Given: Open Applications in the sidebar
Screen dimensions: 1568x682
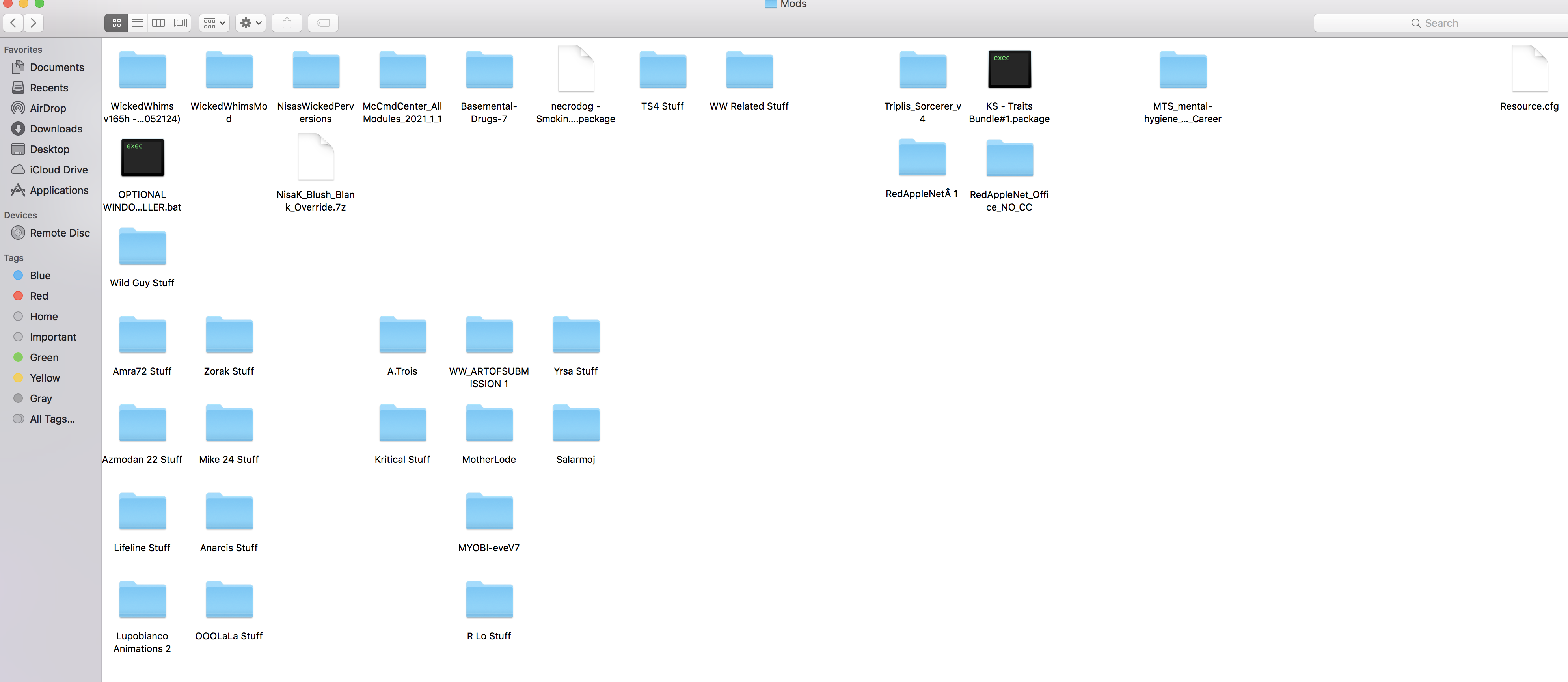Looking at the screenshot, I should (x=58, y=190).
